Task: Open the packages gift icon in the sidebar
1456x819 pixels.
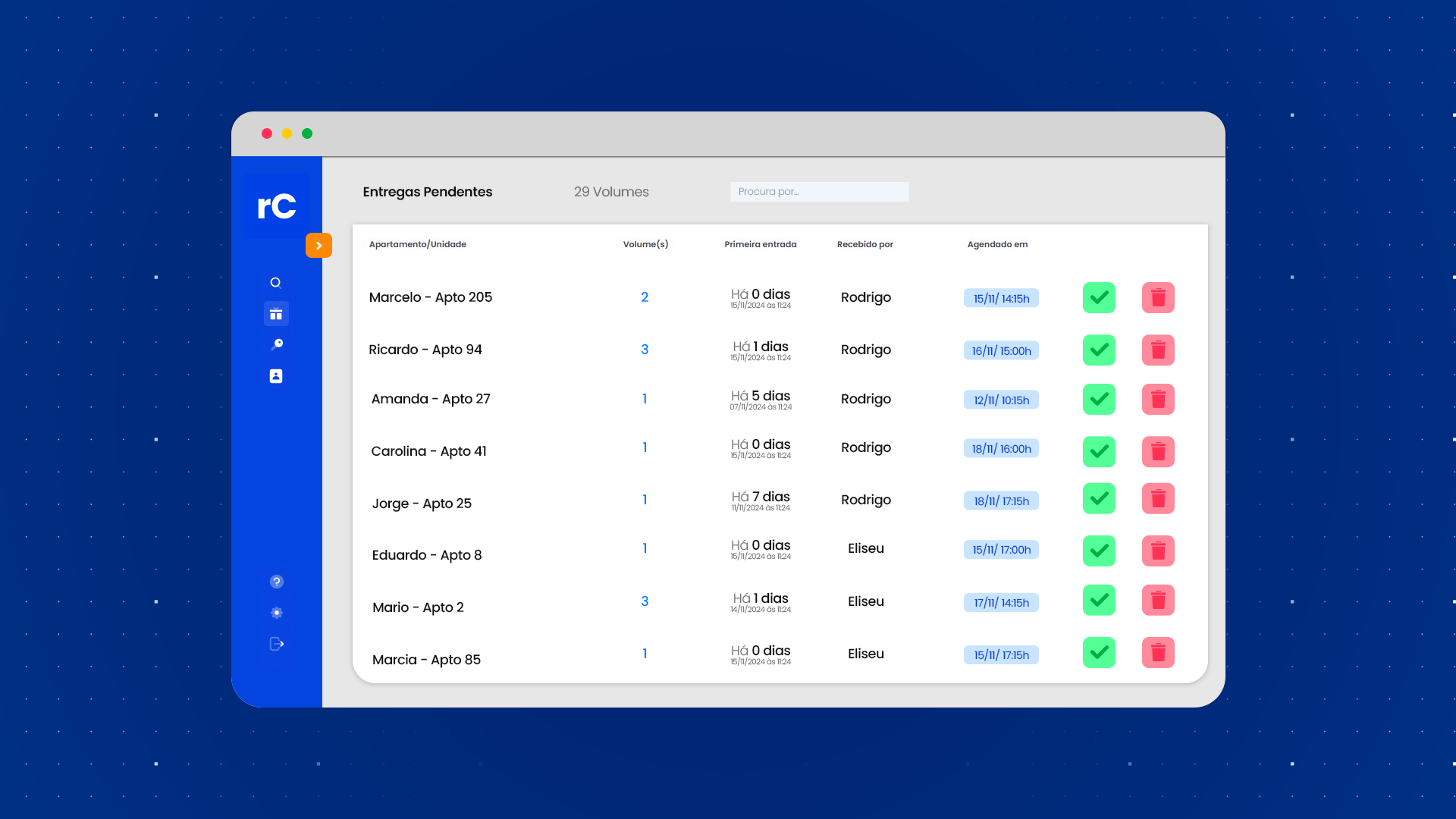Action: [276, 314]
